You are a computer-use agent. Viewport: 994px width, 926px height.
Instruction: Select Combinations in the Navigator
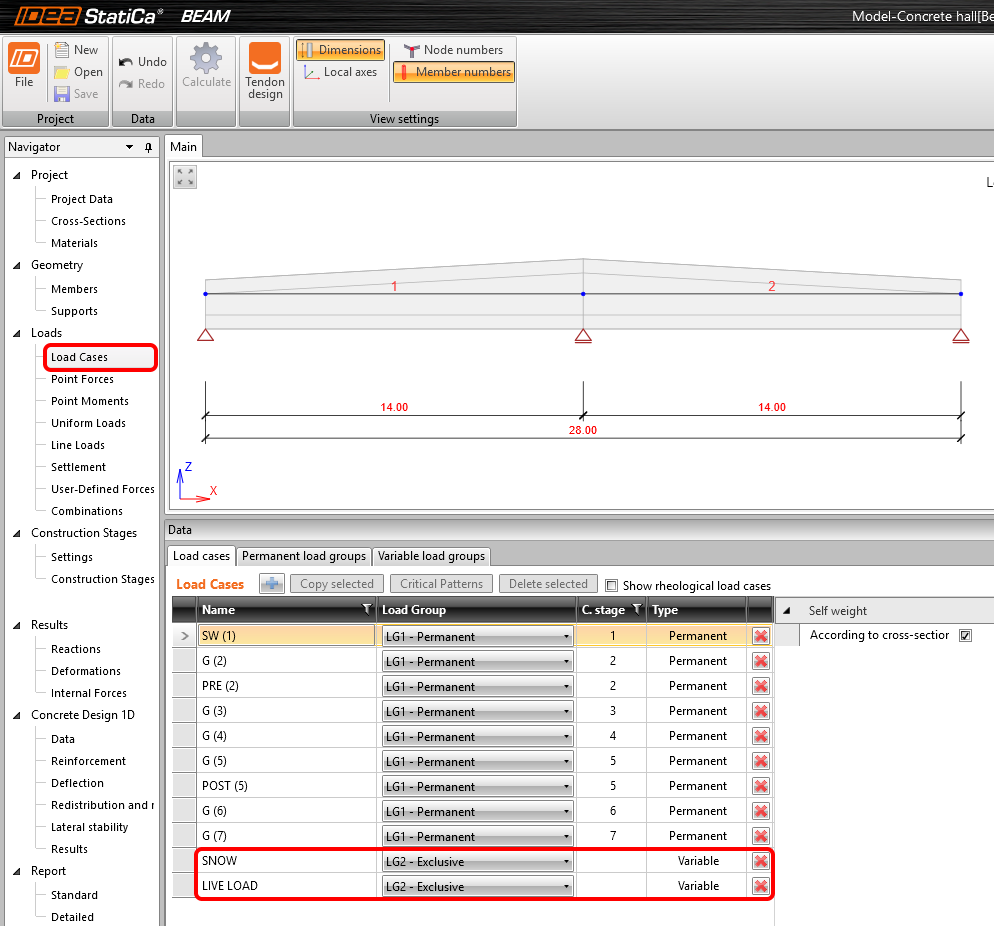pos(87,511)
